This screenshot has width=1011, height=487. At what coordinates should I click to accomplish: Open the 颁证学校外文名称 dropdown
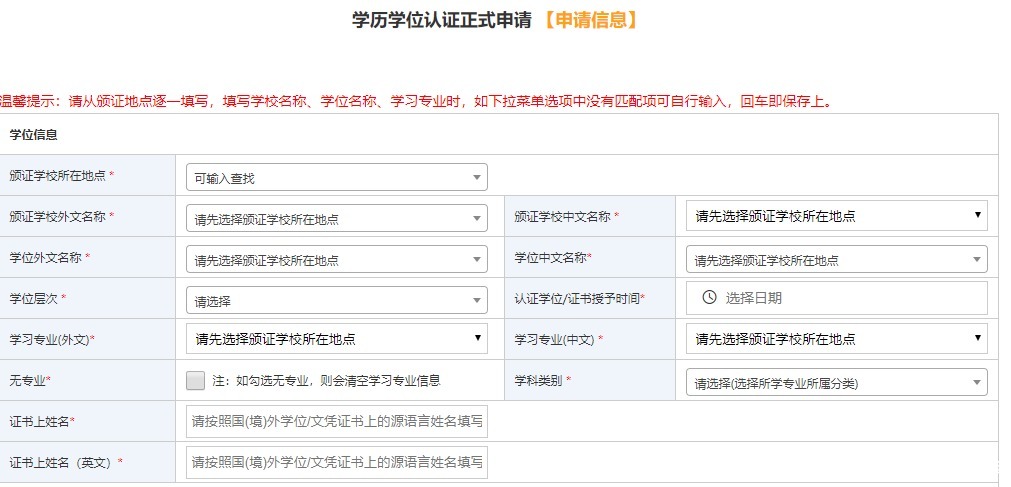(337, 219)
